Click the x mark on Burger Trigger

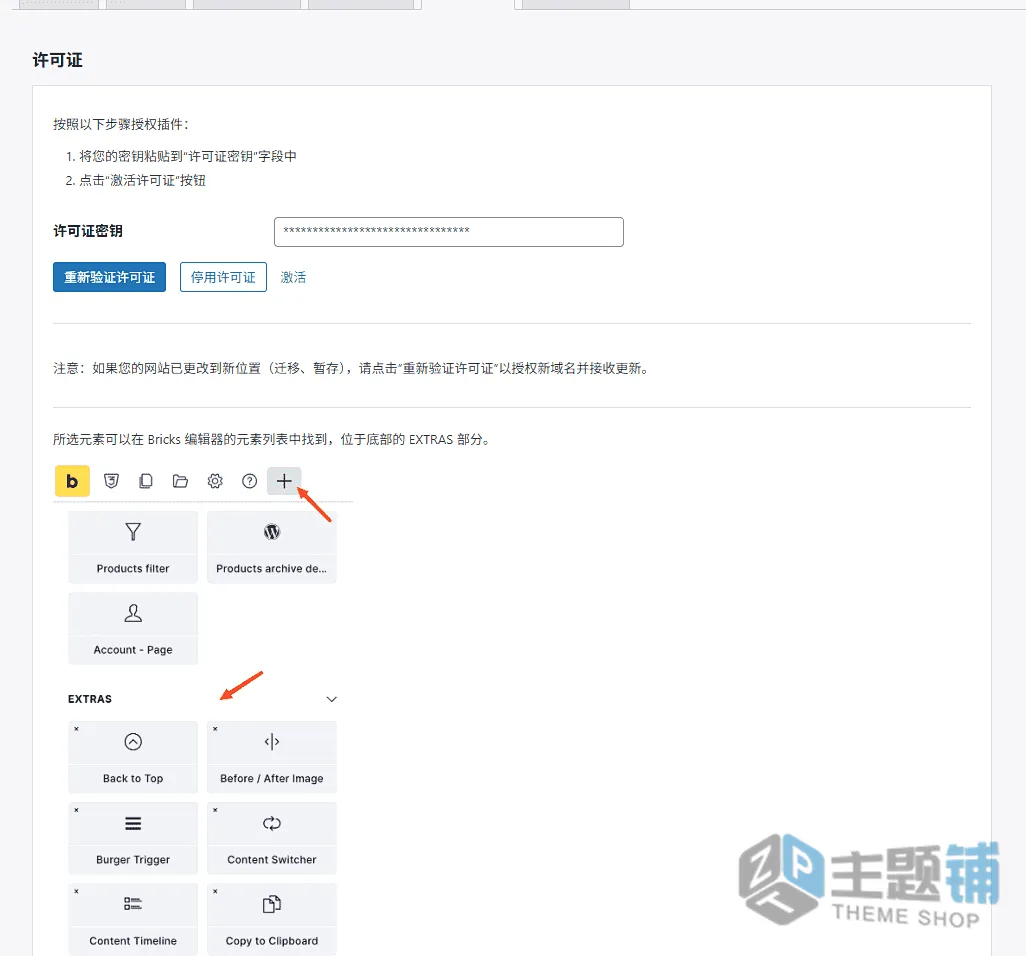[x=77, y=810]
